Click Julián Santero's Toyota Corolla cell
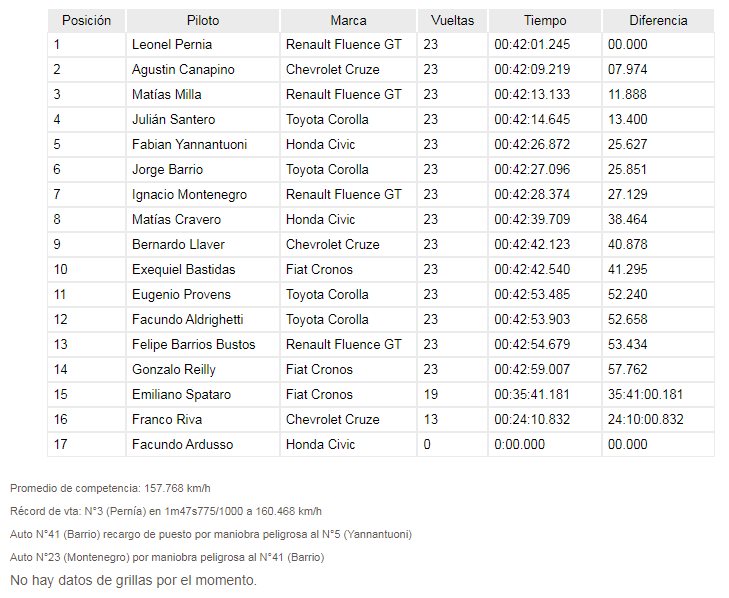Viewport: 729px width, 598px height. point(348,120)
